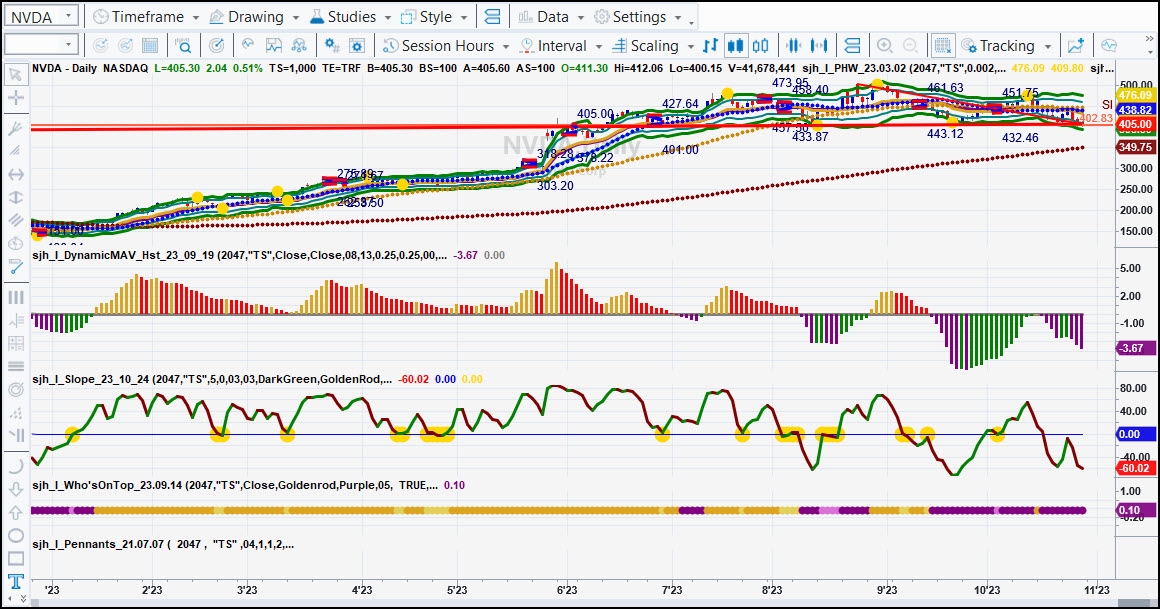The image size is (1160, 609).
Task: Click the decrease bar spacing icon
Action: (793, 46)
